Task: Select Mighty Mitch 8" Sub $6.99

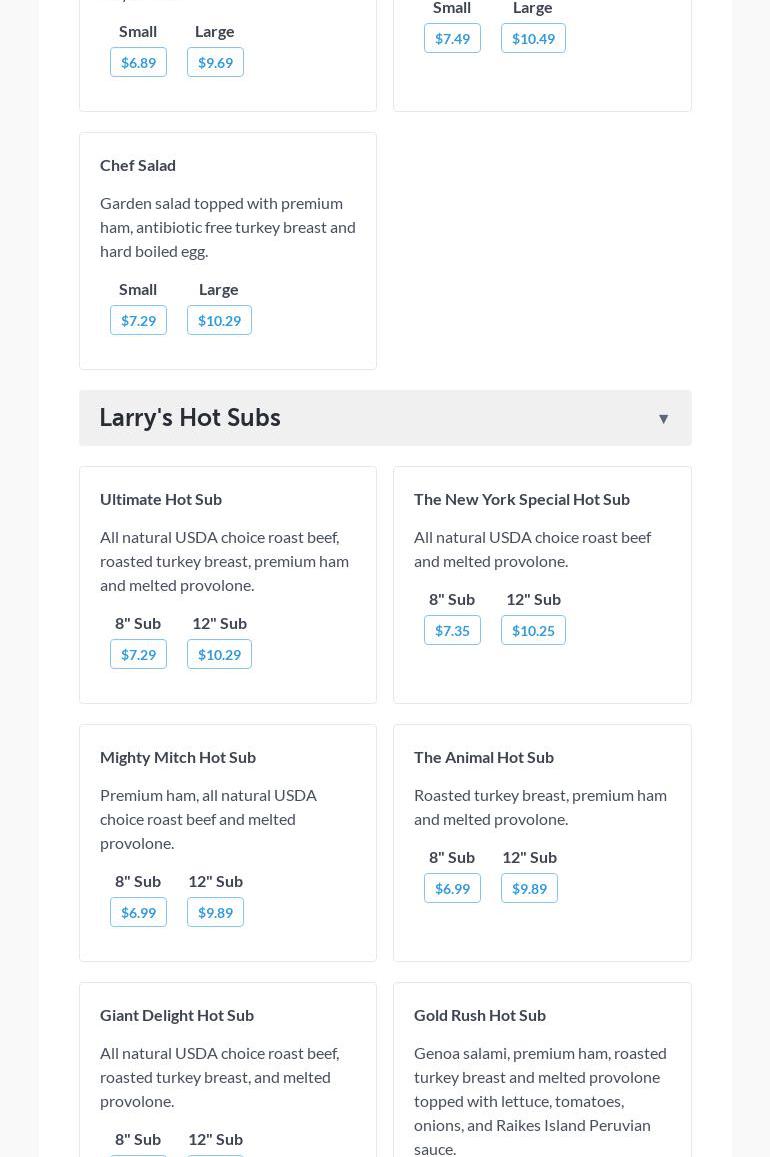Action: pos(138,913)
